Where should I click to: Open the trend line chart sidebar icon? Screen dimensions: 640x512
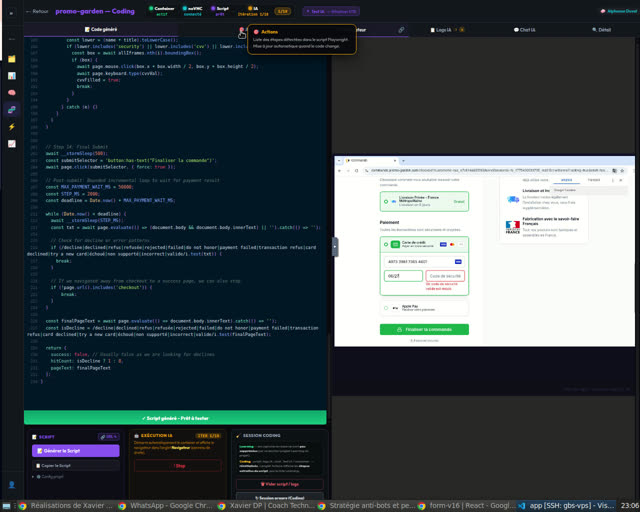[12, 144]
